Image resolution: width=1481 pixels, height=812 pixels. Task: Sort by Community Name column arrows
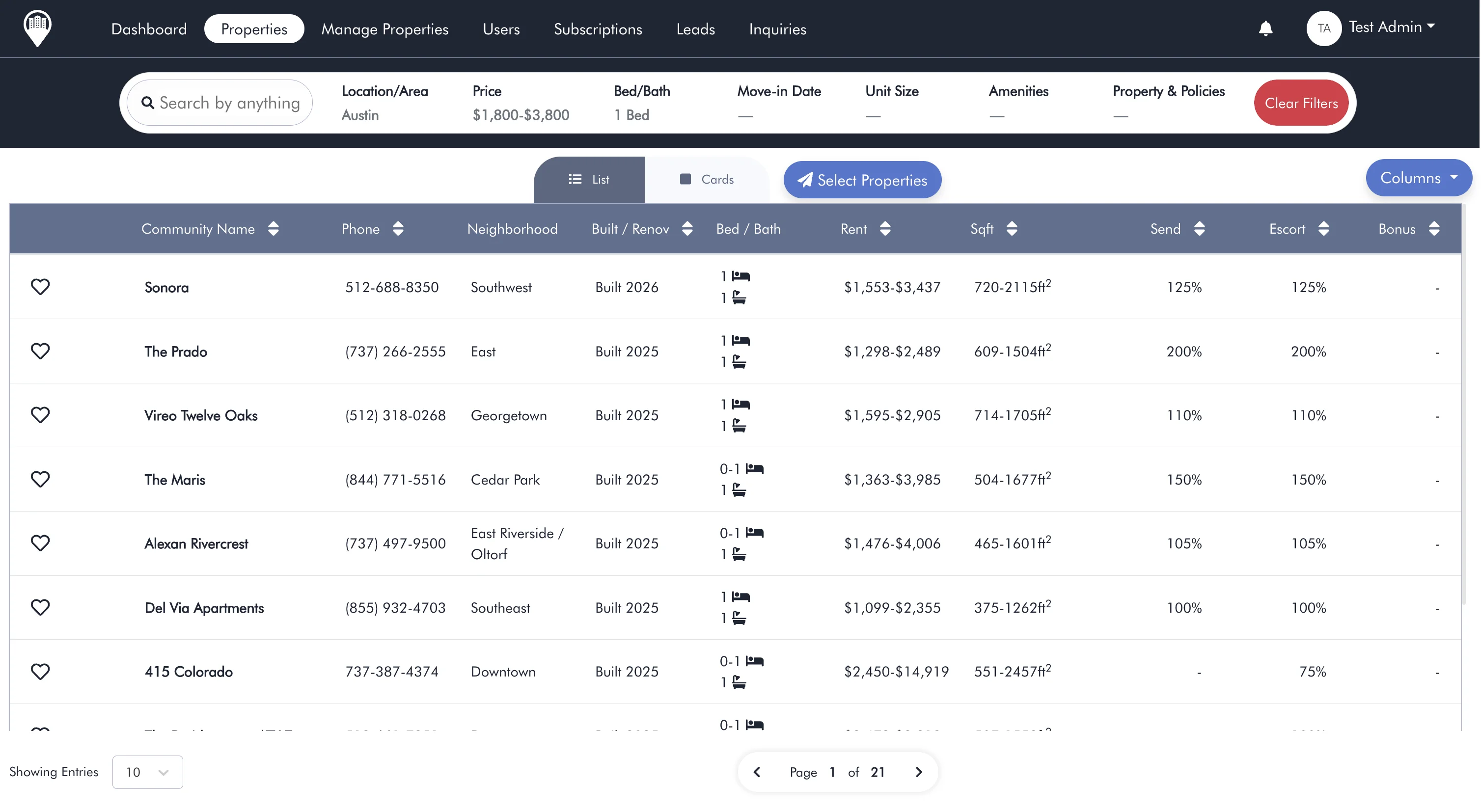coord(273,229)
